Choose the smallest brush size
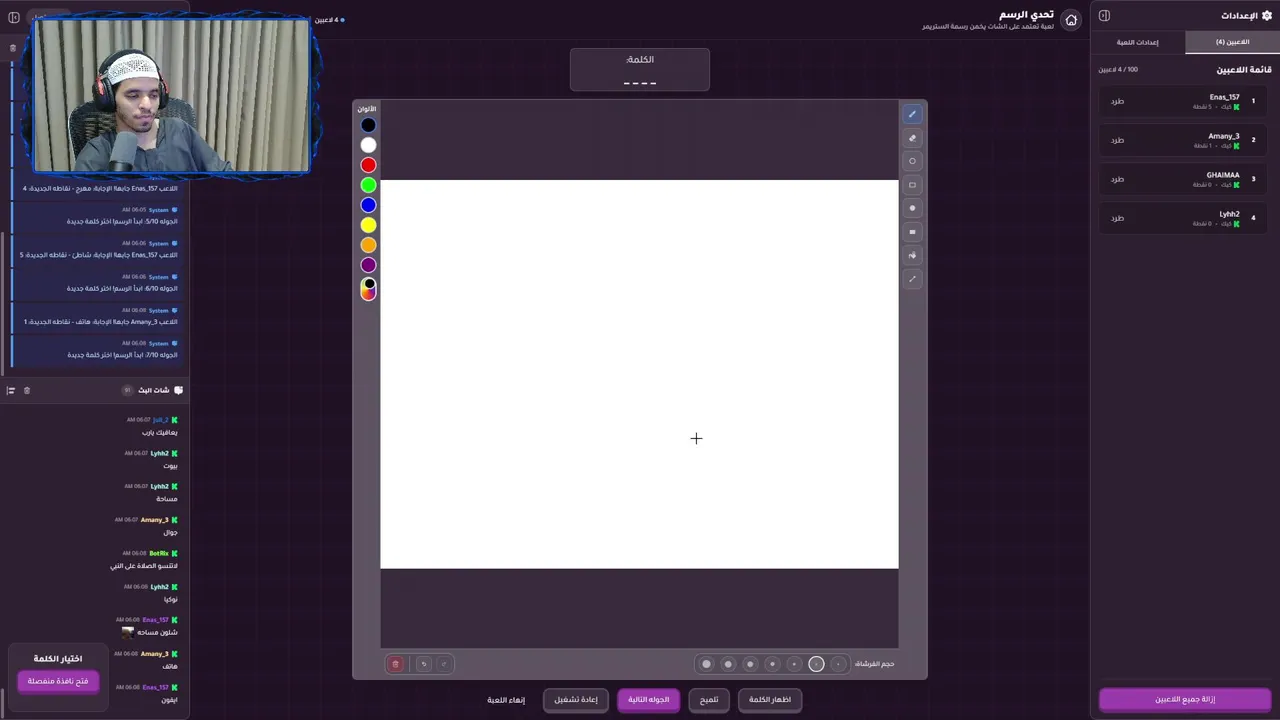The height and width of the screenshot is (720, 1280). point(838,664)
